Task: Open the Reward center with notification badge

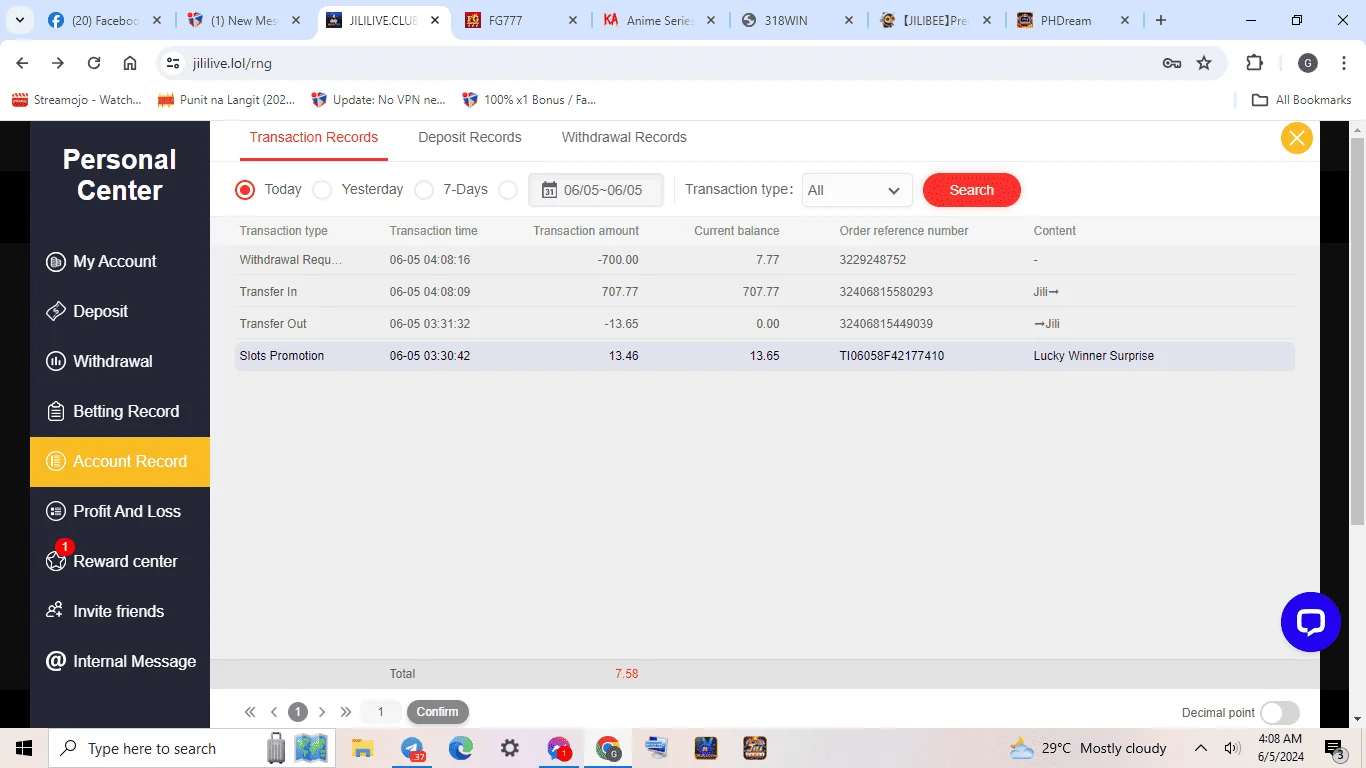Action: pos(120,562)
